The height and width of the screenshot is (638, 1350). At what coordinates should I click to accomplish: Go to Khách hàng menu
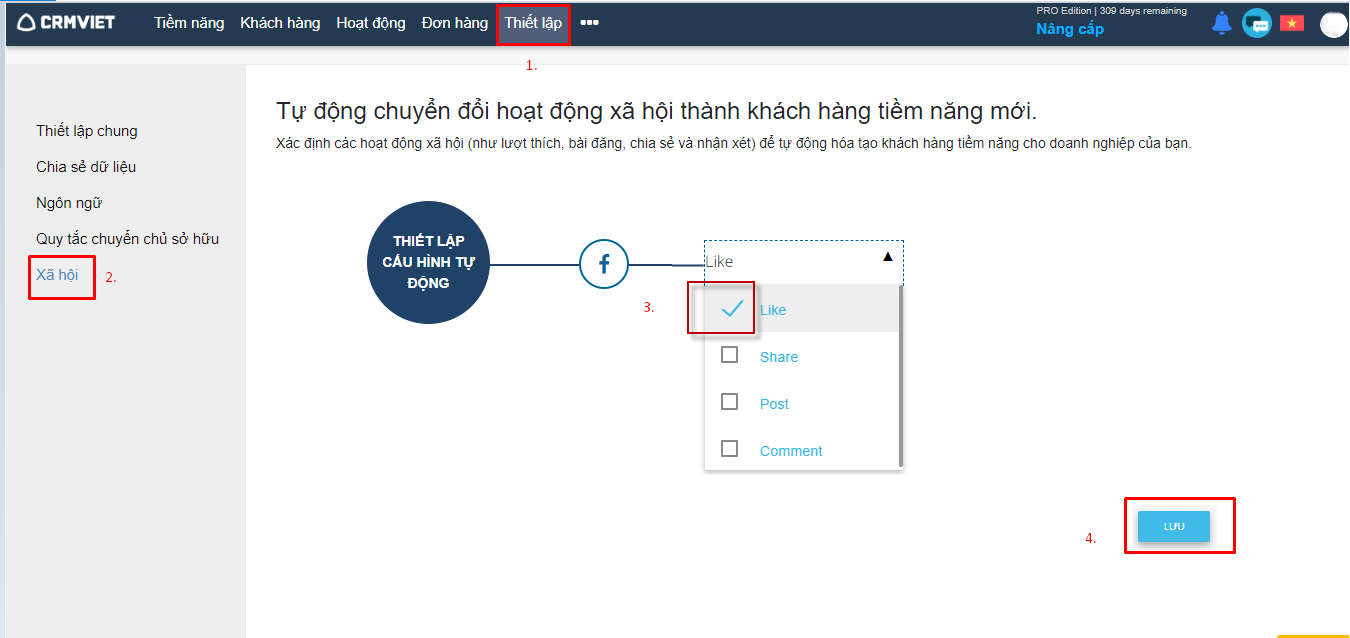(280, 22)
